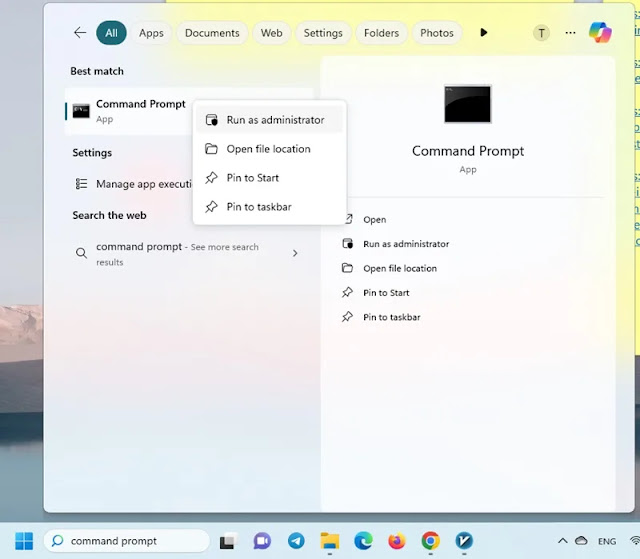Choose Run as administrator in context menu
Image resolution: width=640 pixels, height=559 pixels.
269,120
